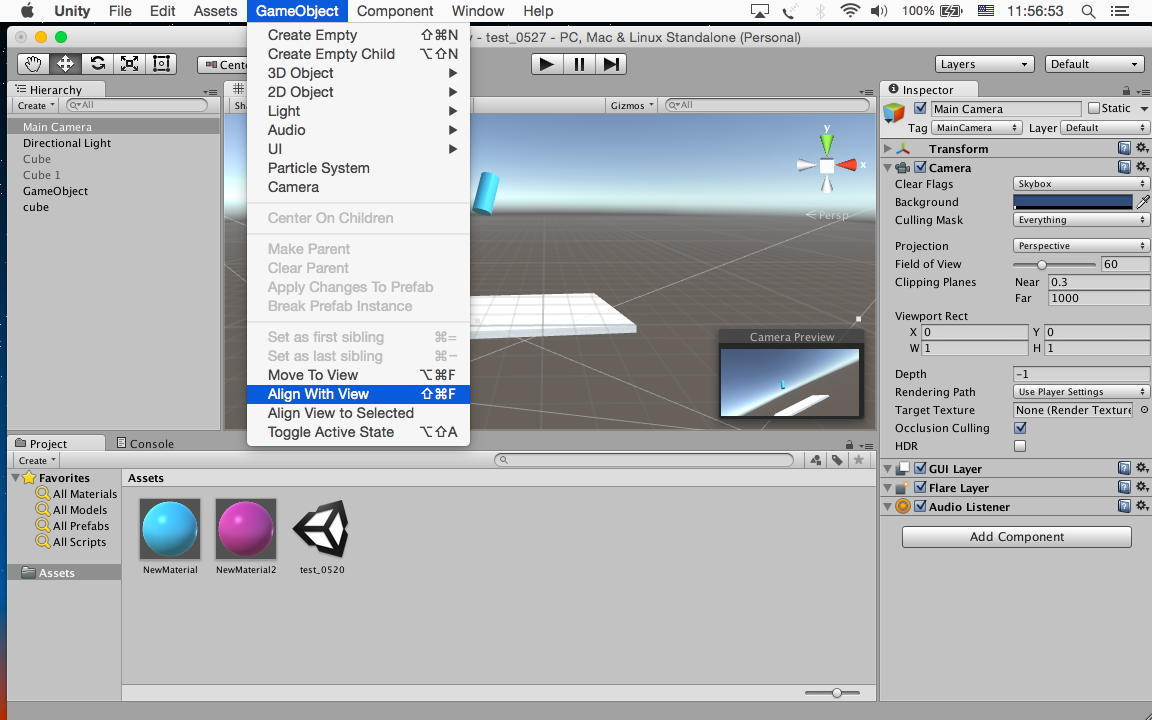Select Directional Light in Hierarchy

click(67, 143)
